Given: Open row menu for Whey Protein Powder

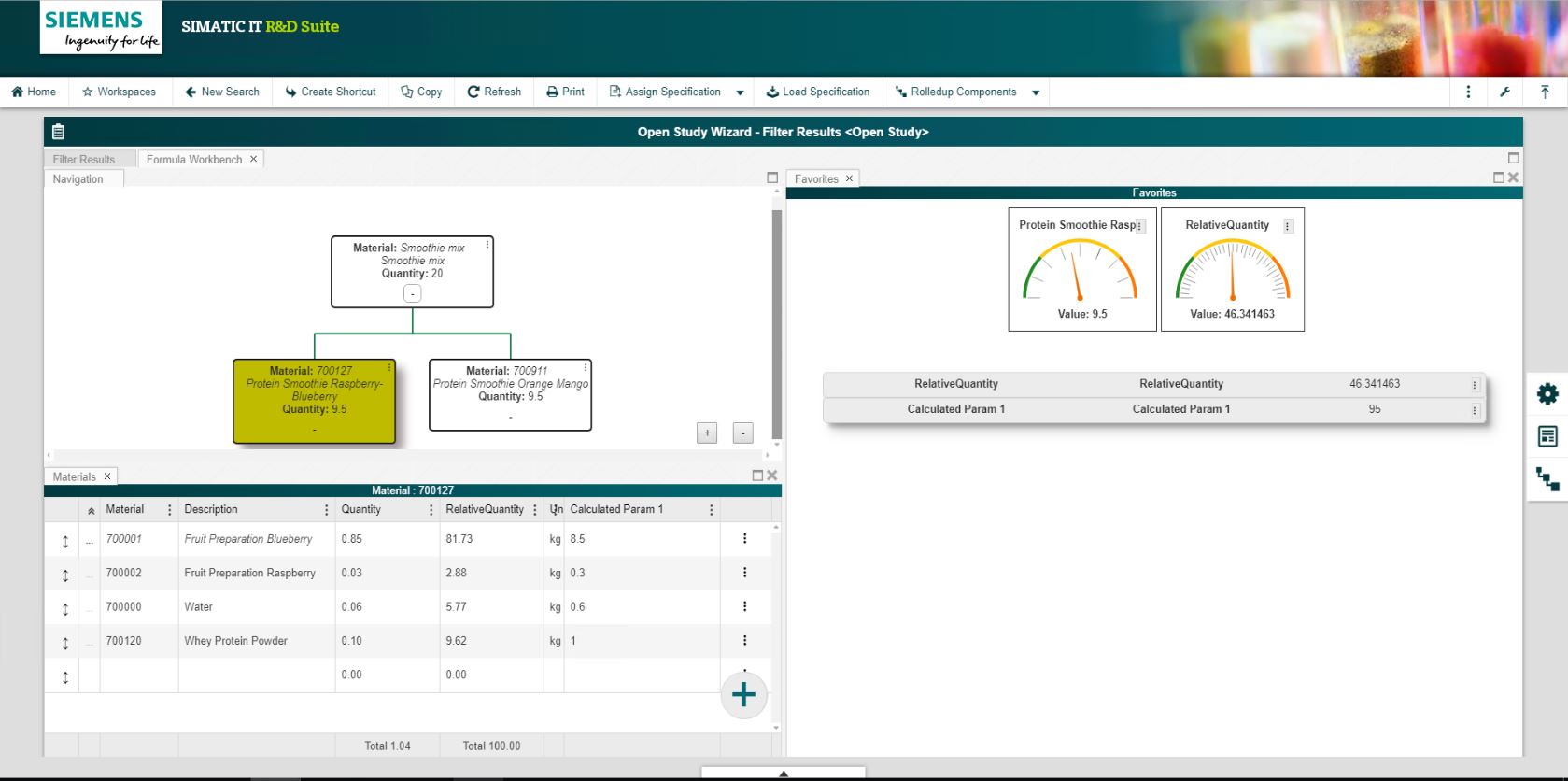Looking at the screenshot, I should coord(744,640).
